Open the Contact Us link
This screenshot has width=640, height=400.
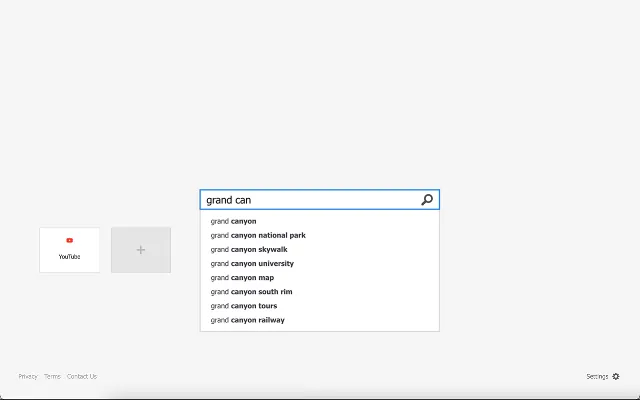pyautogui.click(x=82, y=376)
